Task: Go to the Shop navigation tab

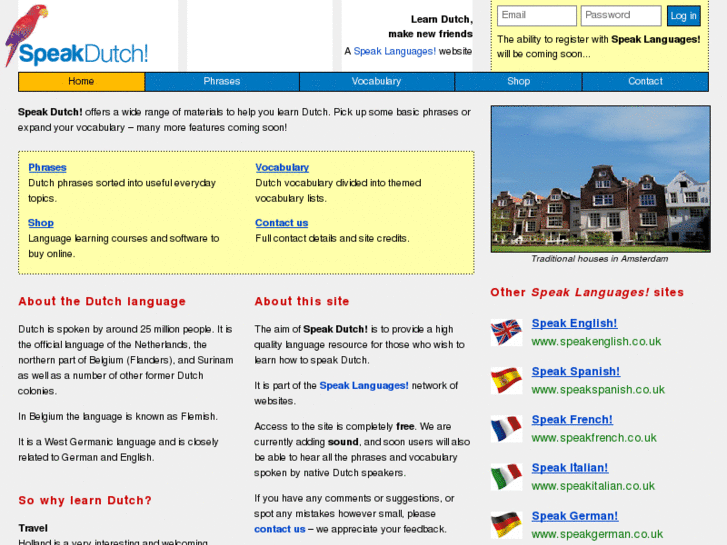Action: [x=518, y=82]
